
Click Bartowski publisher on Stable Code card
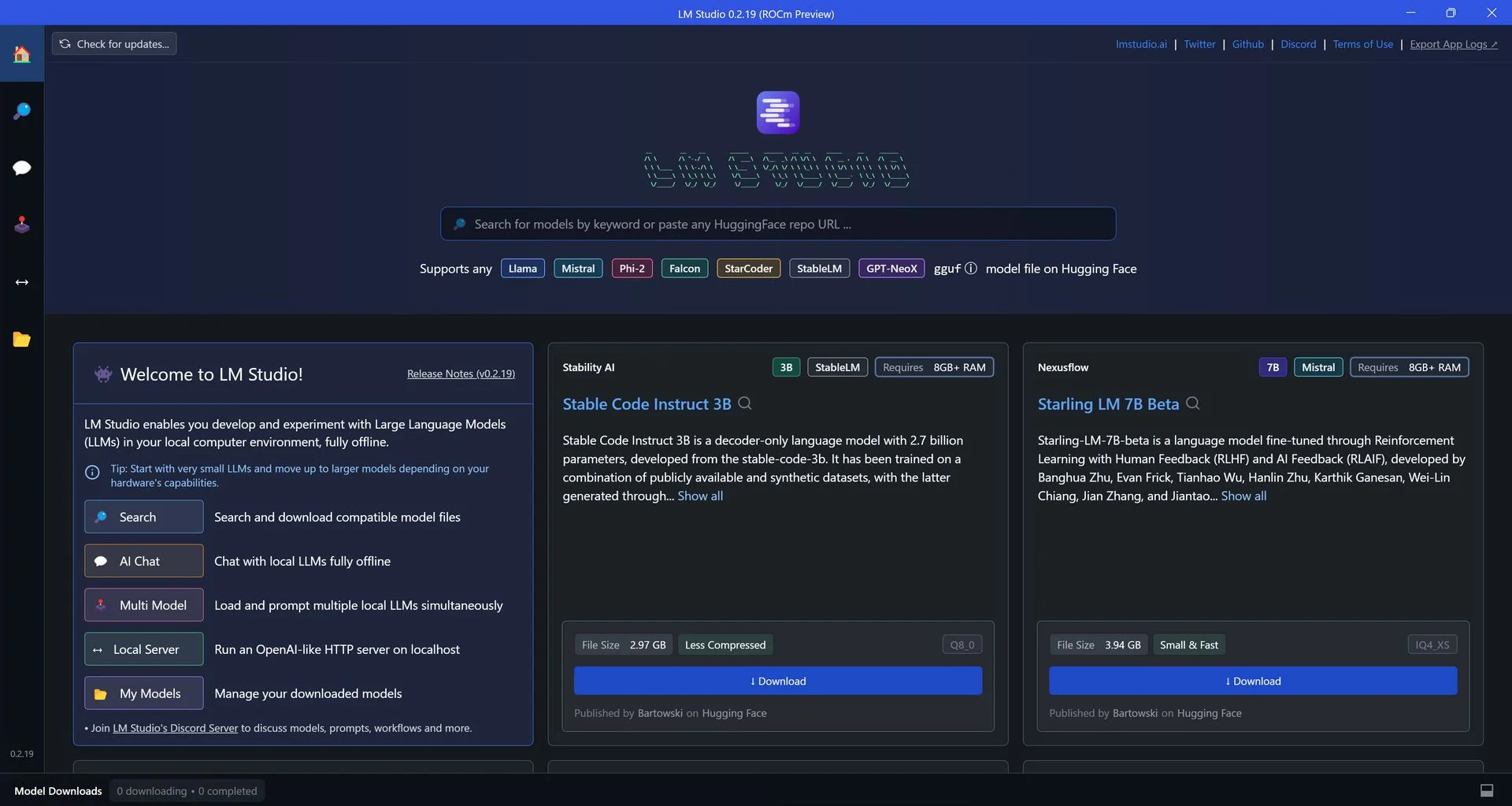click(660, 713)
